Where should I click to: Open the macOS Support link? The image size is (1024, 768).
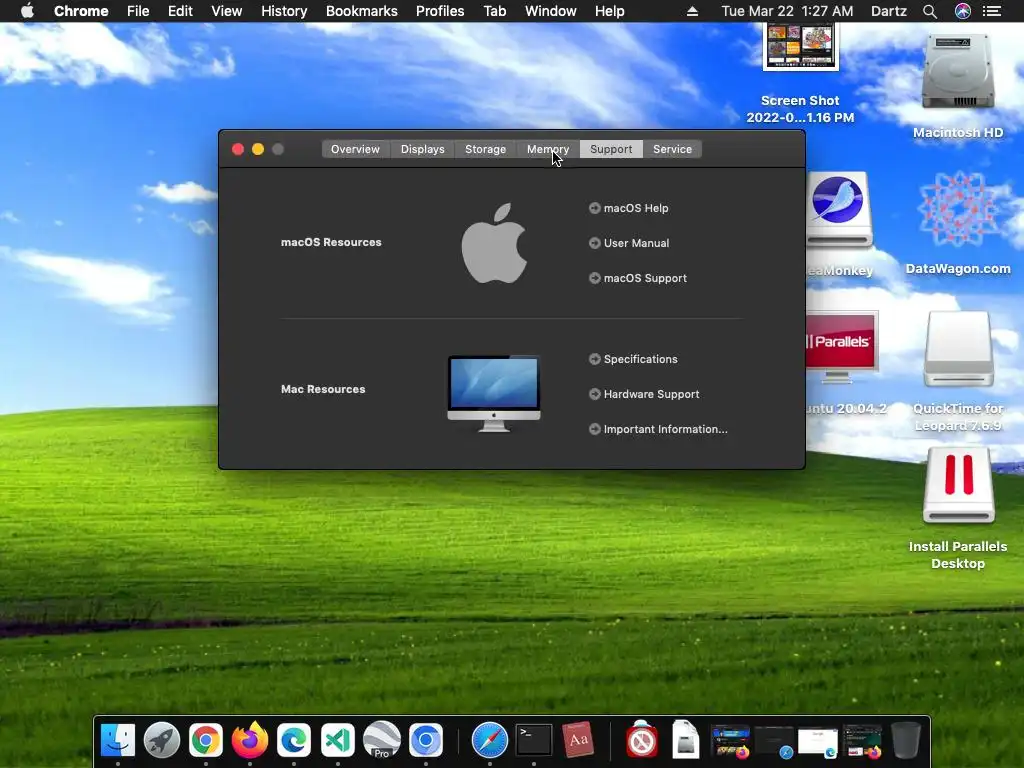pyautogui.click(x=637, y=278)
